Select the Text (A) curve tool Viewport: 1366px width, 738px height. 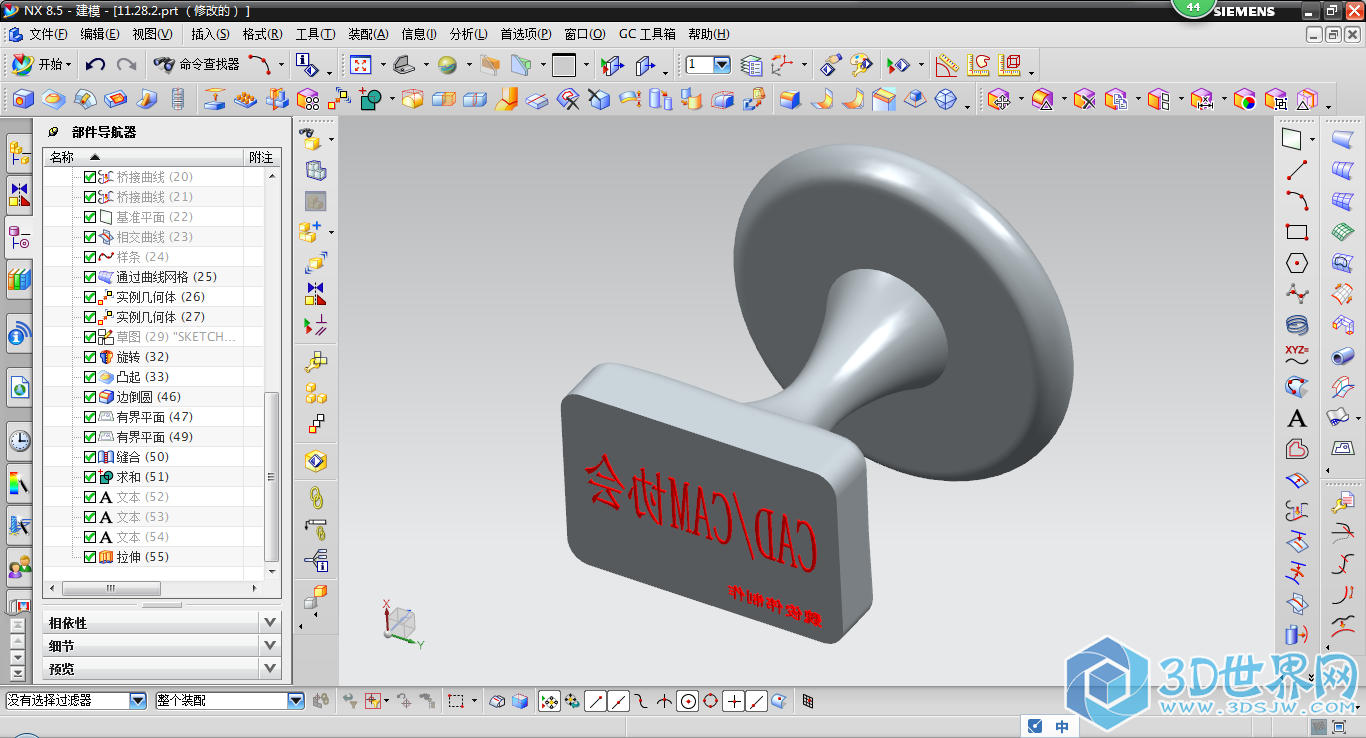coord(1297,418)
